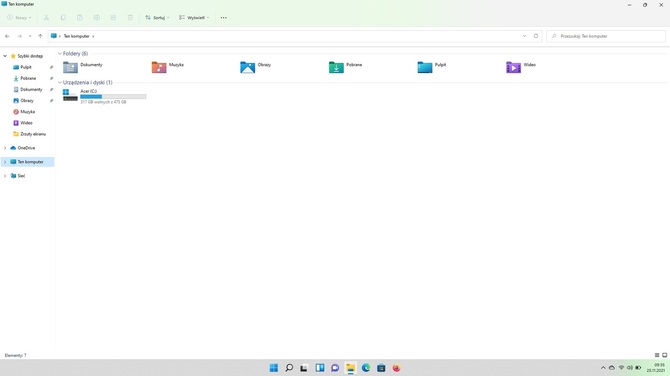The height and width of the screenshot is (376, 670).
Task: Open Task View on taskbar
Action: 304,368
